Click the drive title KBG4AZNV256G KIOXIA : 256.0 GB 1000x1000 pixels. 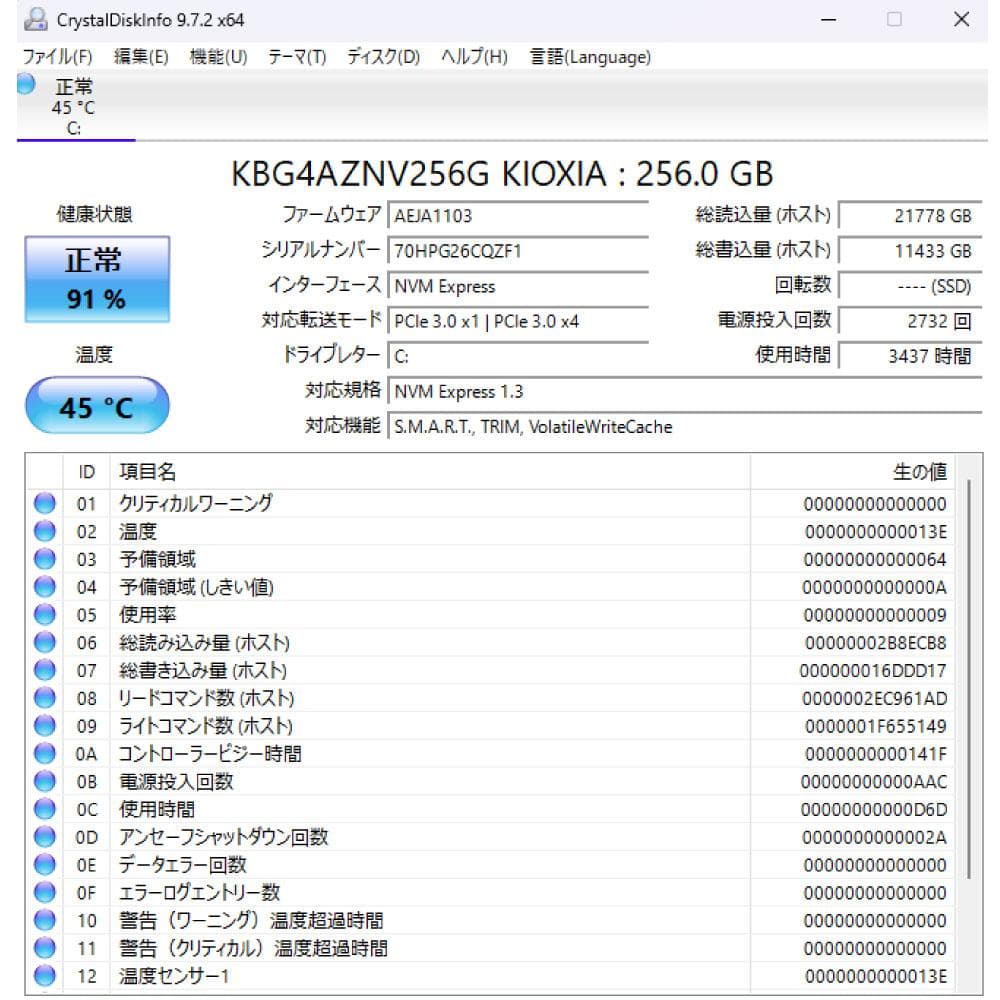click(x=502, y=173)
